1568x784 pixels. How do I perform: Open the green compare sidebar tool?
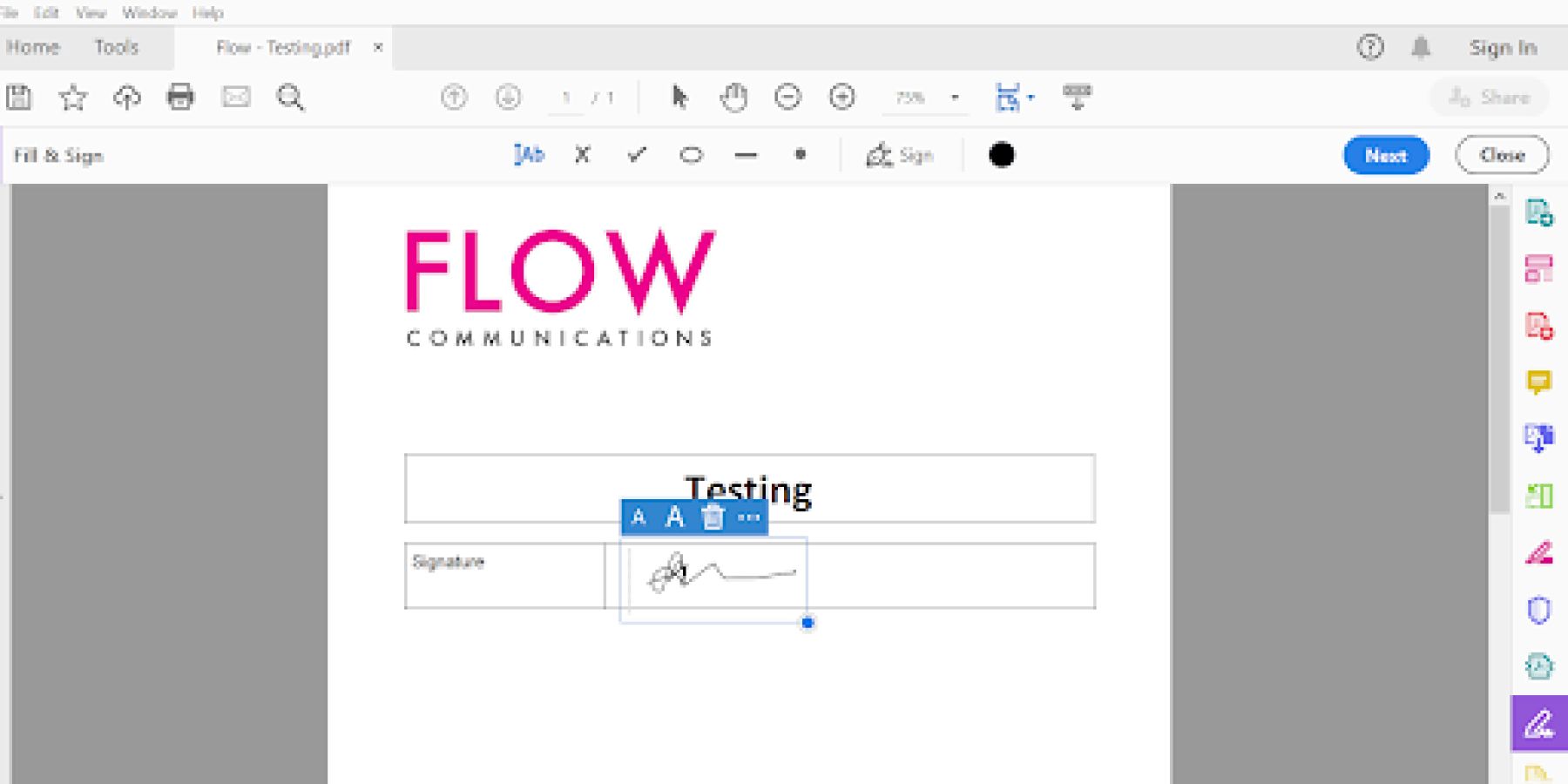point(1539,496)
